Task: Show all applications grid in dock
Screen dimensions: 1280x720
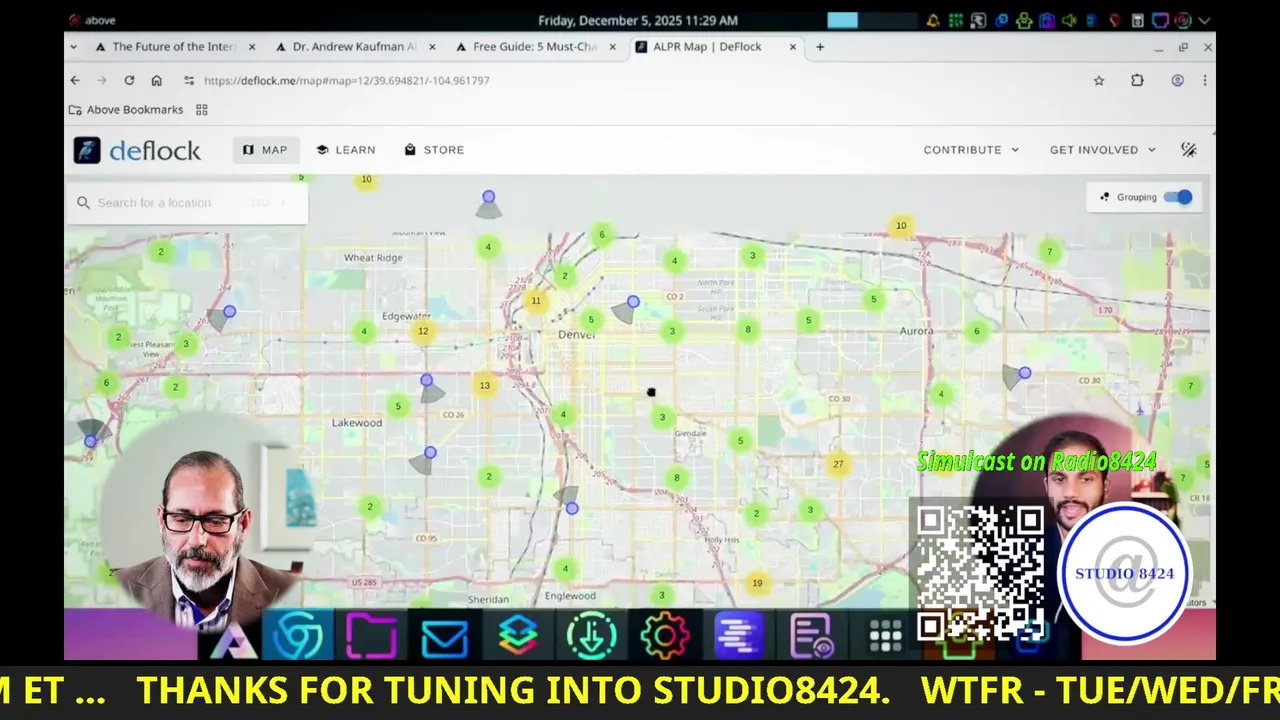Action: point(885,636)
